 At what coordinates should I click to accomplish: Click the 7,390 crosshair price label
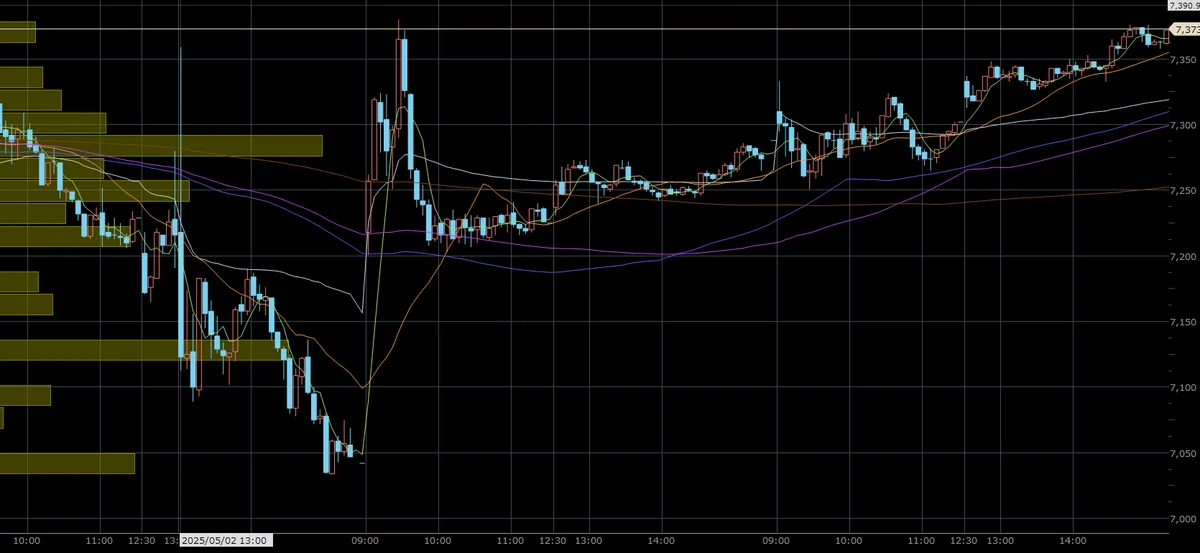[1184, 5]
